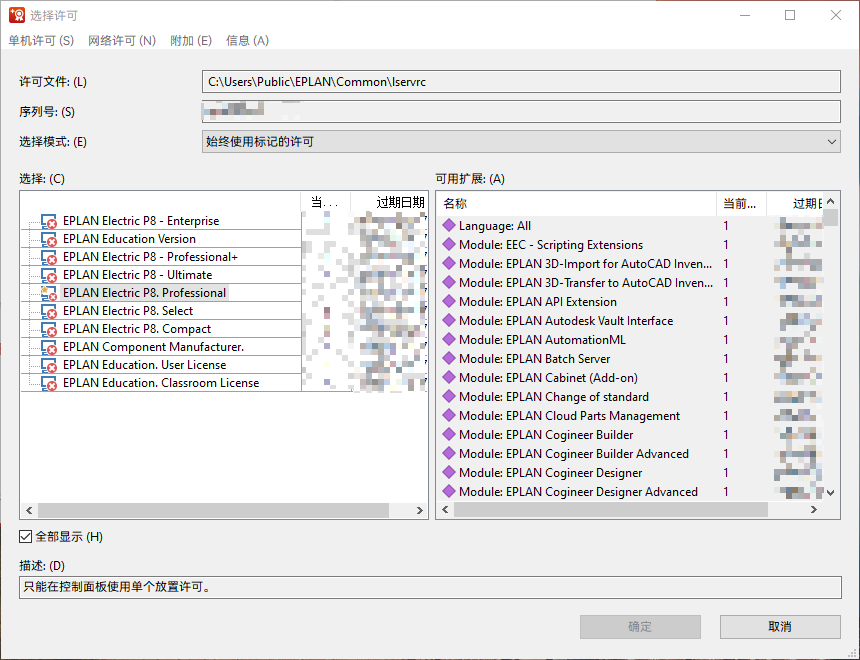Click the license icon for EPLAN Education. Classroom License
This screenshot has height=660, width=860.
(49, 383)
